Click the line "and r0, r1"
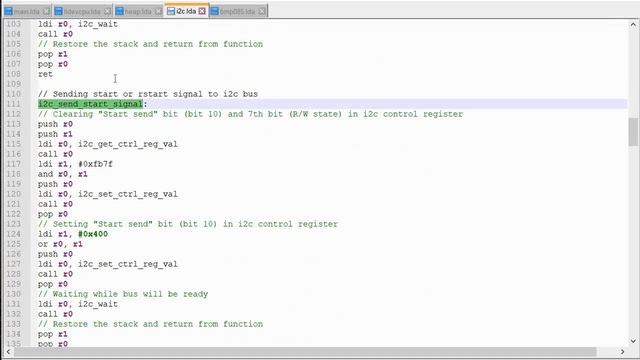The image size is (640, 360). (62, 174)
